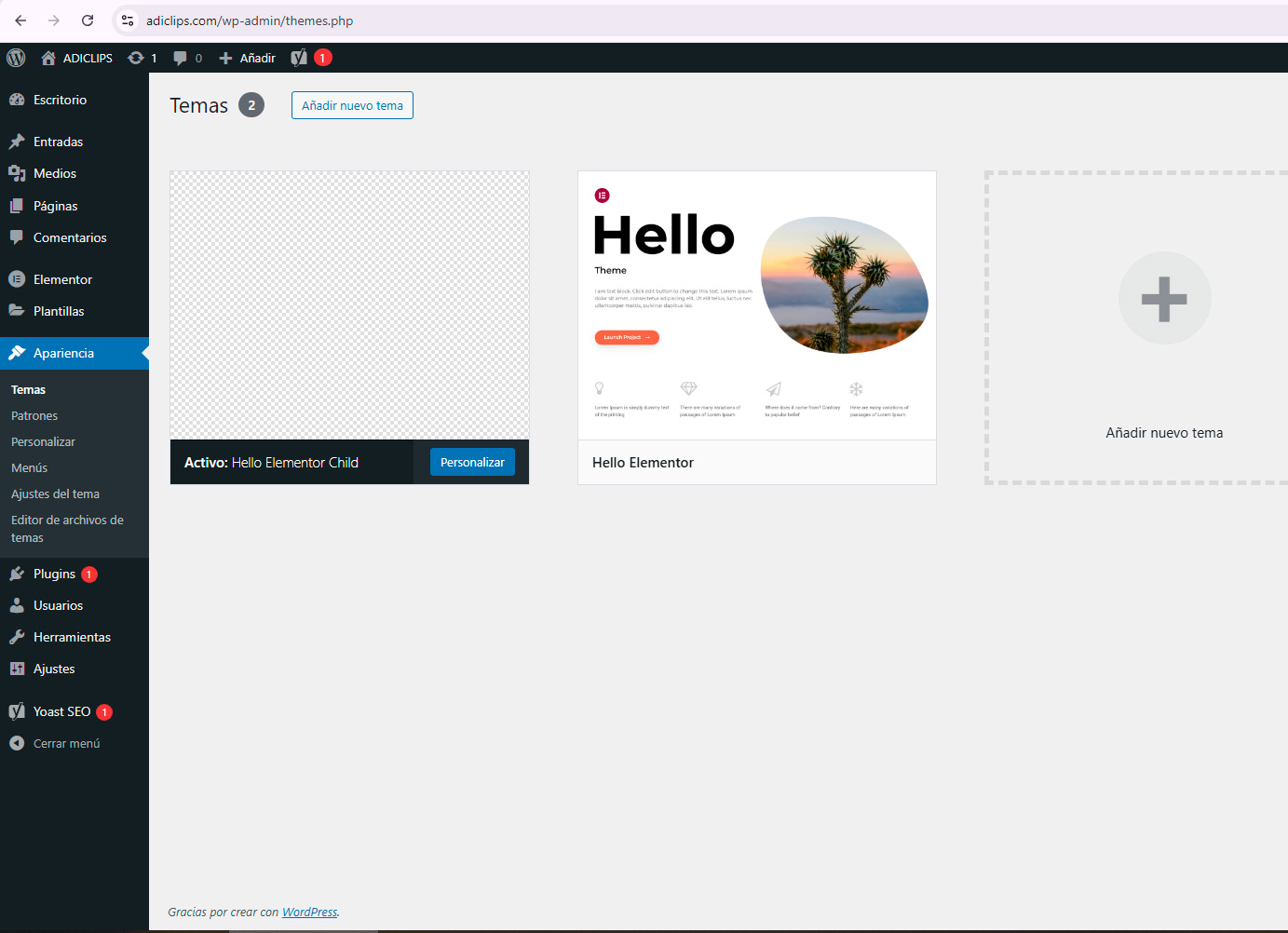Screen dimensions: 1288x933
Task: Open the updates icon in admin bar
Action: tap(136, 58)
